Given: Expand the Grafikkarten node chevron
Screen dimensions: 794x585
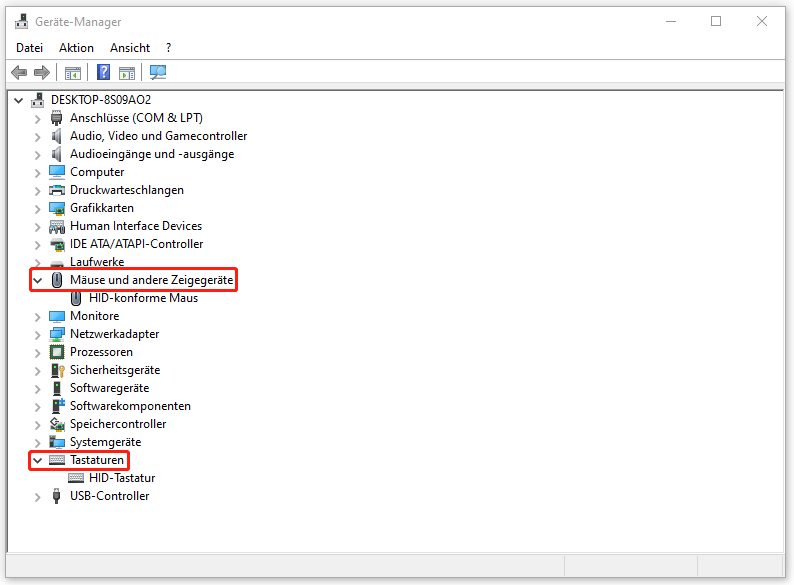Looking at the screenshot, I should point(37,209).
